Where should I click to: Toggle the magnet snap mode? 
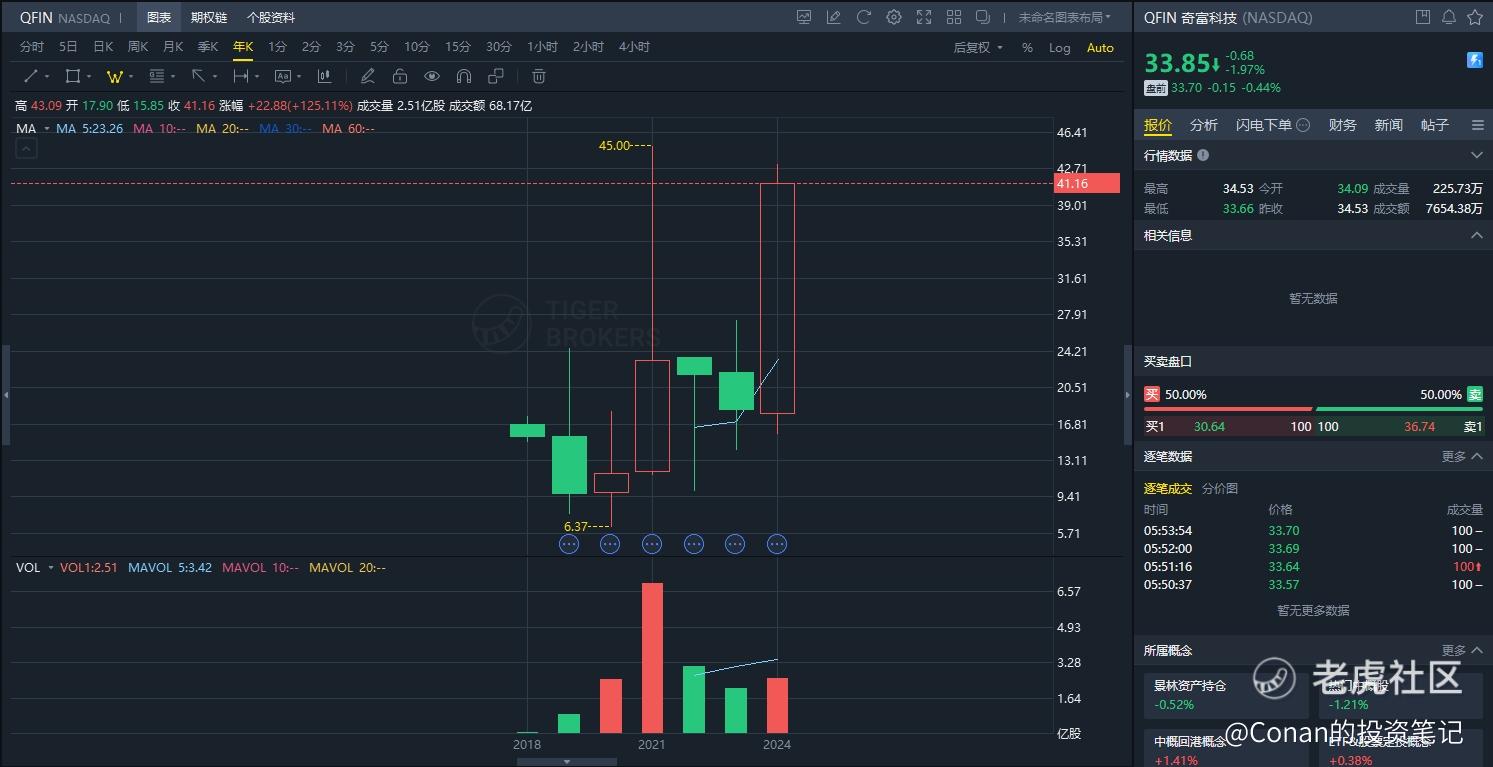click(x=464, y=76)
